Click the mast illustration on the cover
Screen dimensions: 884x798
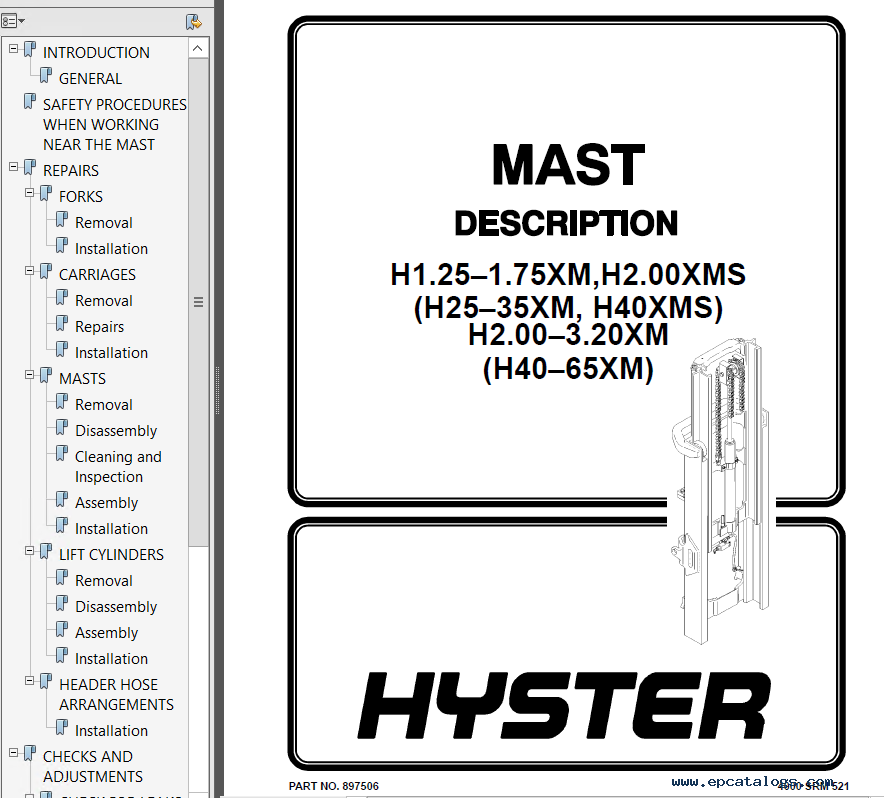point(720,491)
